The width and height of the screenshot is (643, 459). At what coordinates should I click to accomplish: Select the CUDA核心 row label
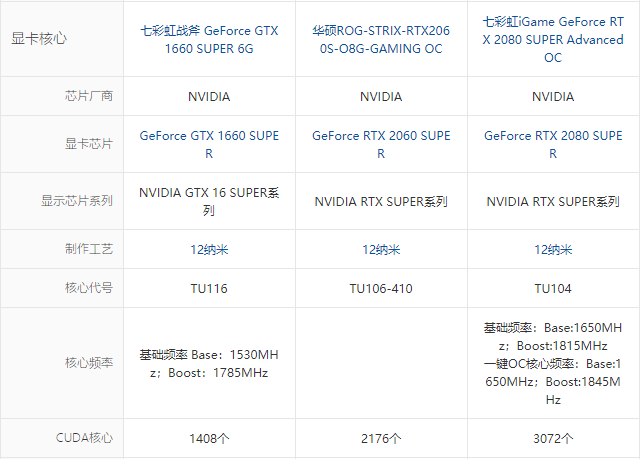click(x=85, y=438)
